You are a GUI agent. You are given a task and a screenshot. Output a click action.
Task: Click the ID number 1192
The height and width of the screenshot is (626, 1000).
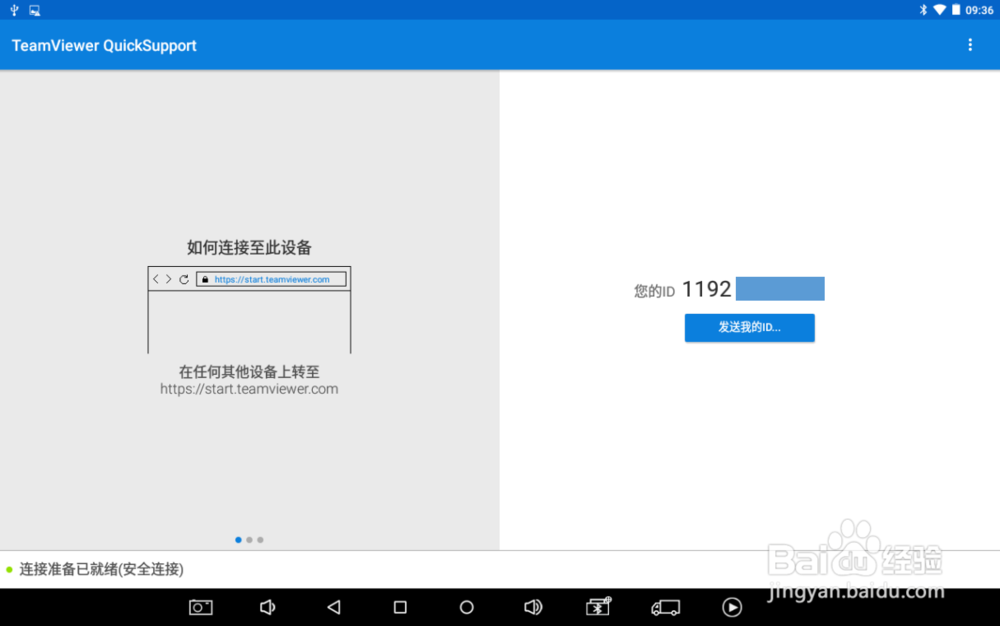pos(707,289)
